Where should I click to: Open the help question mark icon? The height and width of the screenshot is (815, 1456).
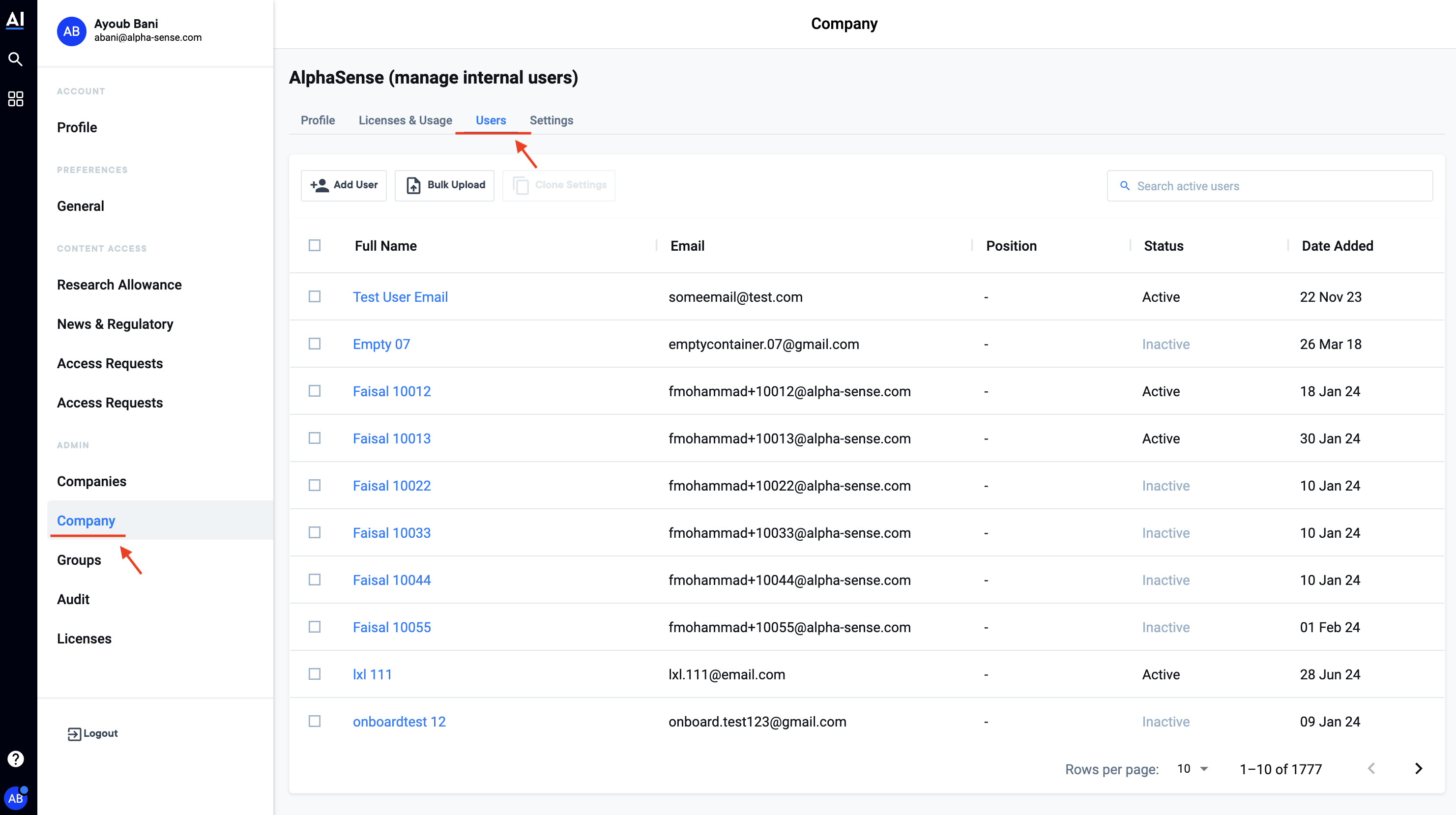[15, 758]
